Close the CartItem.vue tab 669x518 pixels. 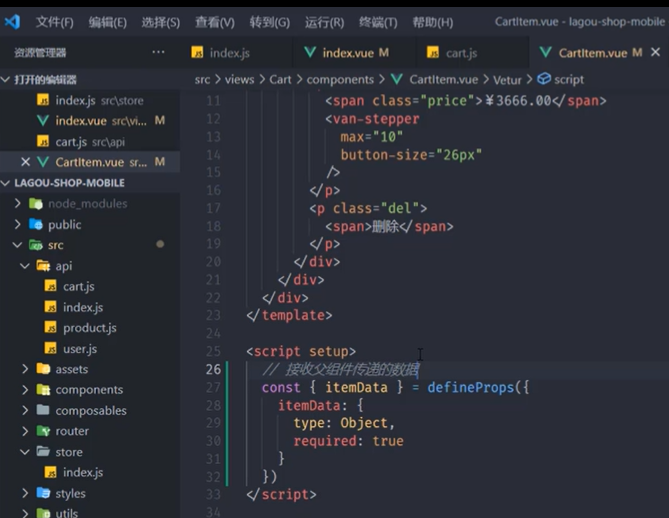pyautogui.click(x=655, y=52)
